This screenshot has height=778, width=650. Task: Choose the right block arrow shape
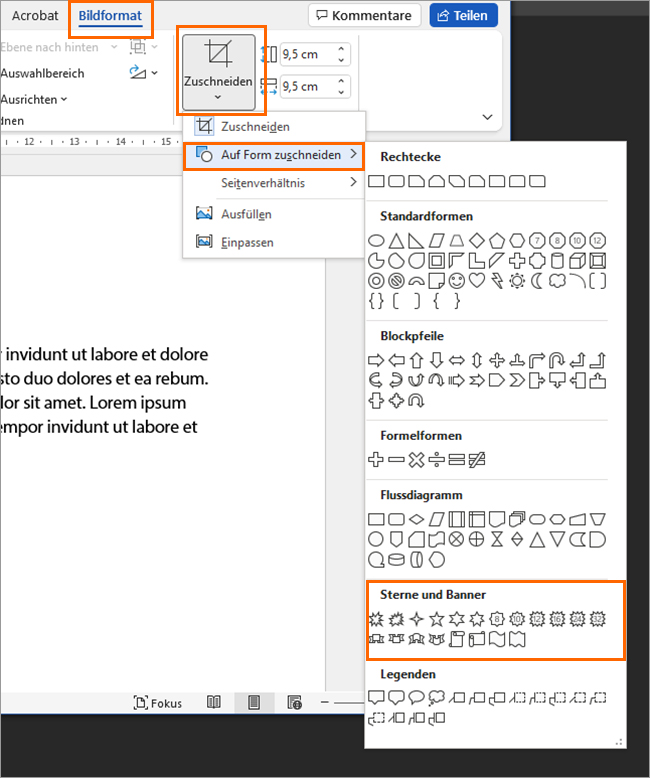point(377,360)
